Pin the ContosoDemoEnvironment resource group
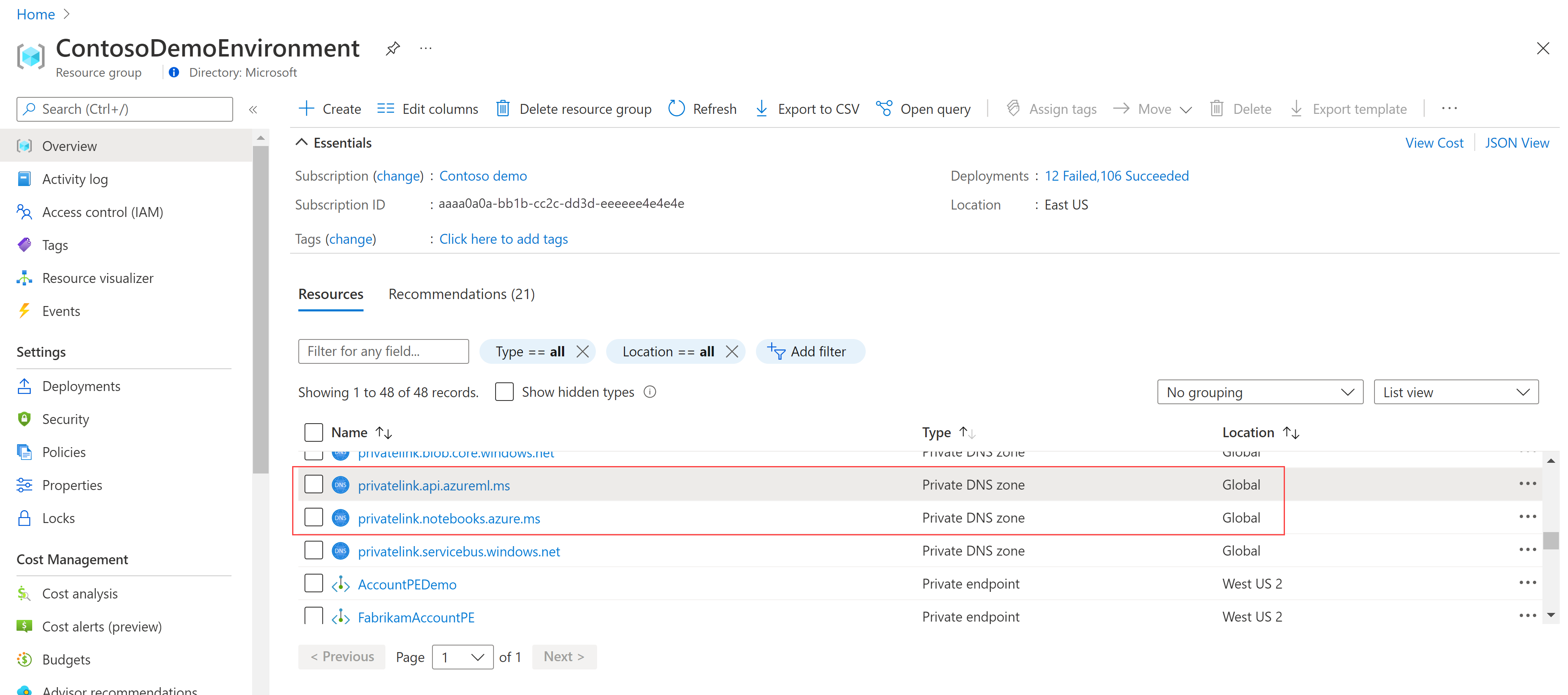Screen dimensions: 1568x695 392,48
